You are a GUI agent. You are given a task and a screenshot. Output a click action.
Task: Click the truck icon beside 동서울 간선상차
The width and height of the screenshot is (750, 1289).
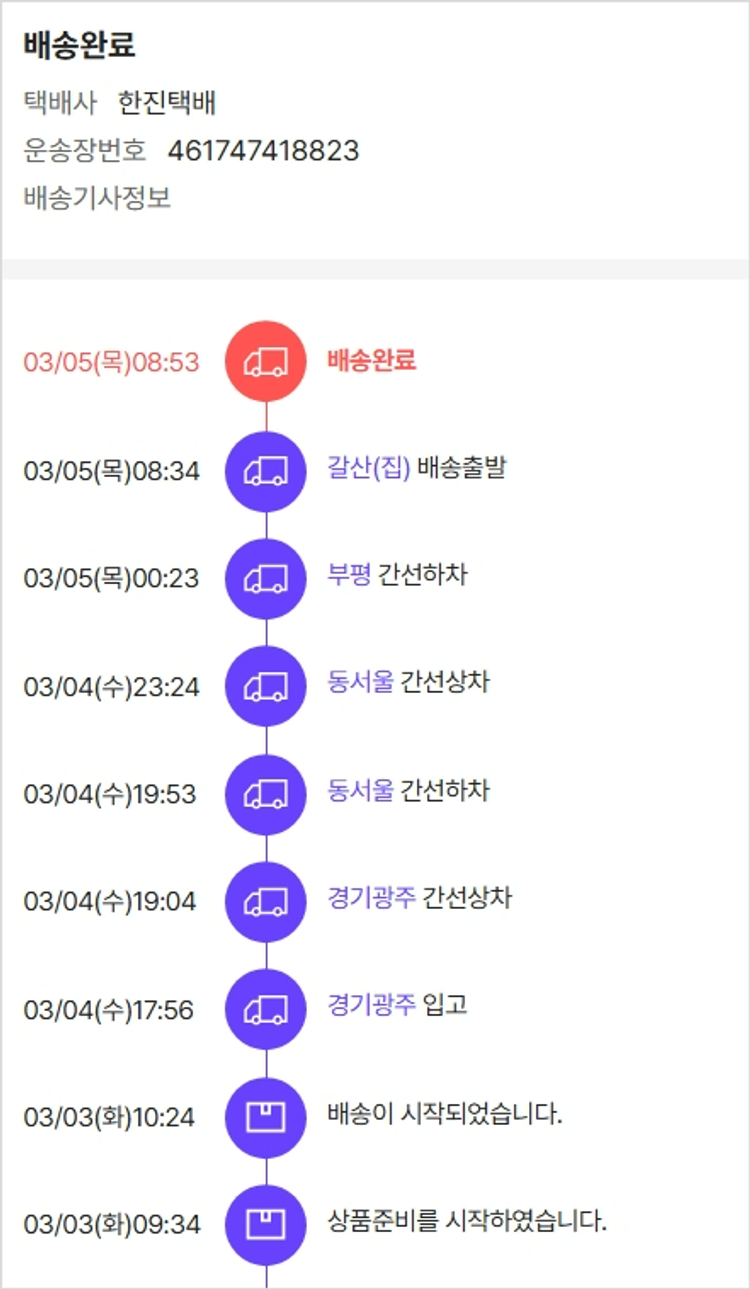(266, 686)
